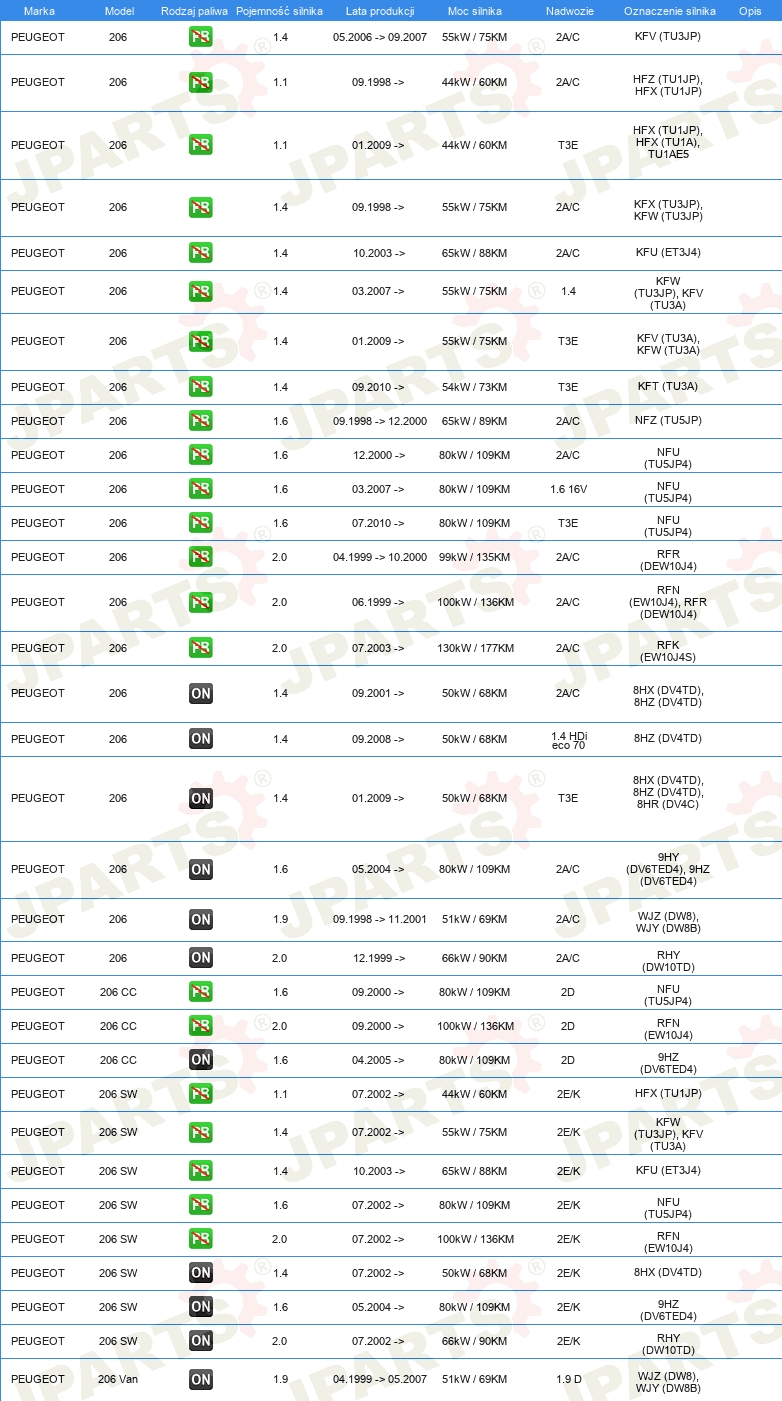Viewport: 782px width, 1401px height.
Task: Select the 206 Van model cell
Action: 118,1380
